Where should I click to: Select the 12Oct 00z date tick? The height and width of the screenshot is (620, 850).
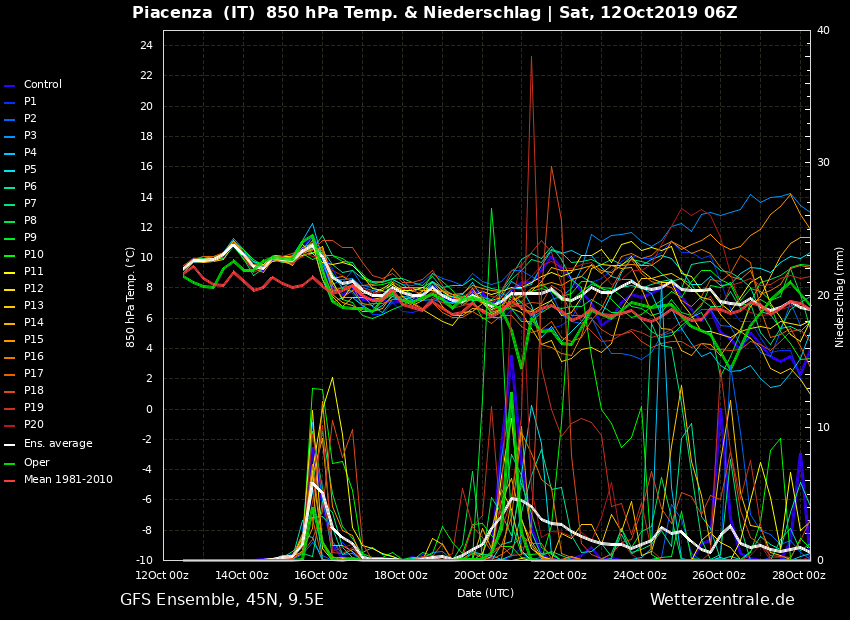pos(163,575)
